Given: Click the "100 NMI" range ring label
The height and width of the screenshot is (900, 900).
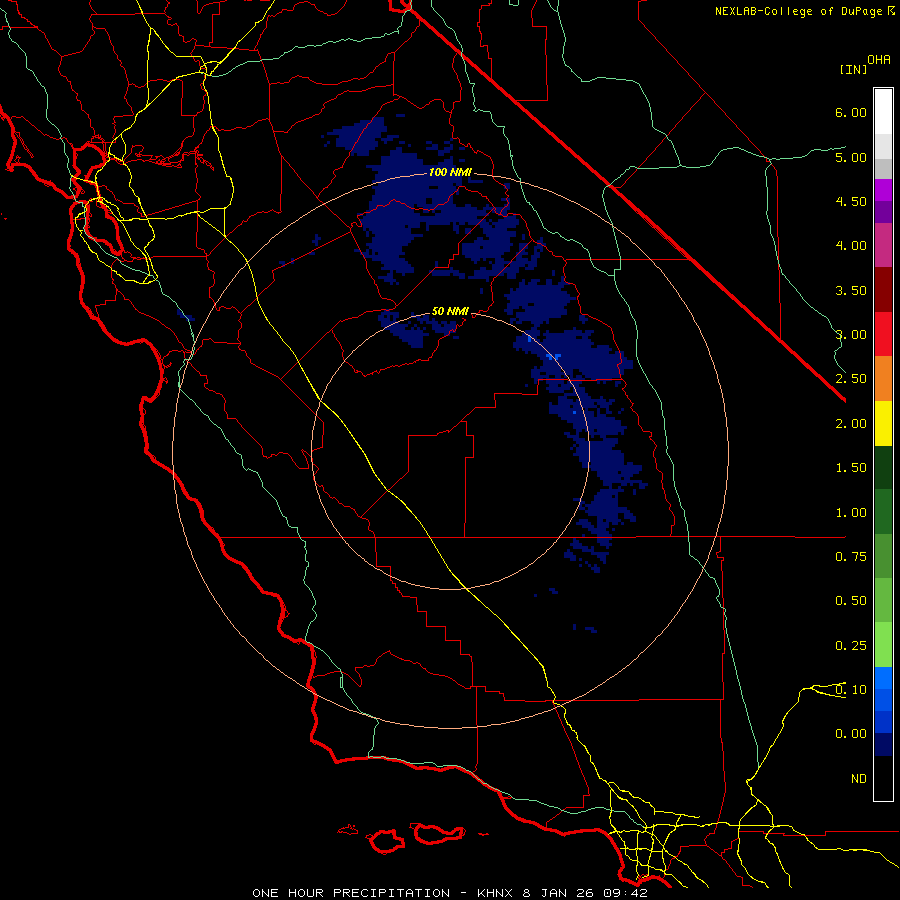Looking at the screenshot, I should click(450, 172).
